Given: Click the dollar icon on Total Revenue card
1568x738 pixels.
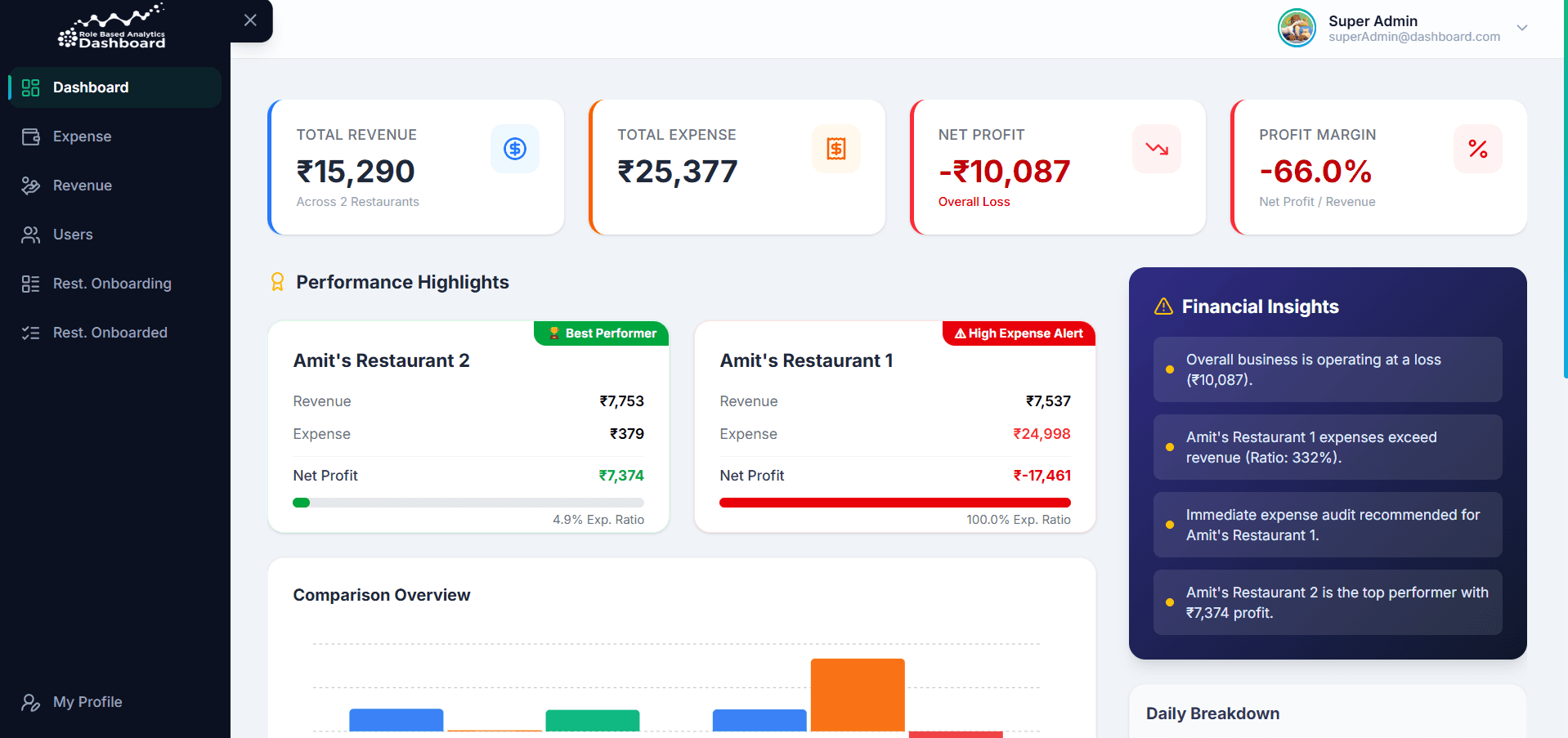Looking at the screenshot, I should pyautogui.click(x=515, y=149).
